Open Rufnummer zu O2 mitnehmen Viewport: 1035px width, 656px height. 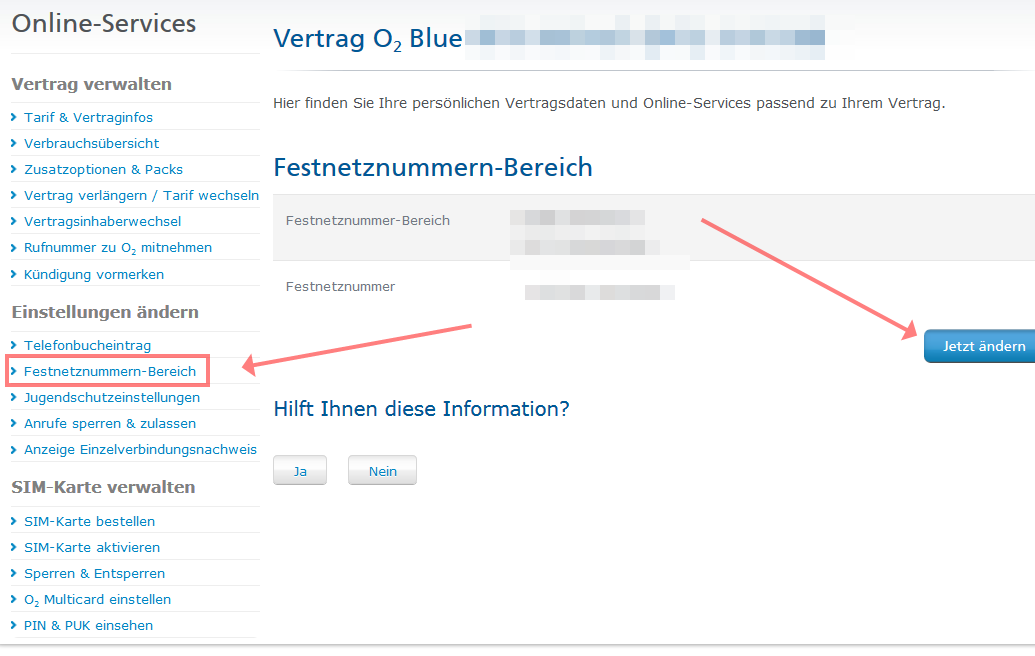[x=118, y=248]
